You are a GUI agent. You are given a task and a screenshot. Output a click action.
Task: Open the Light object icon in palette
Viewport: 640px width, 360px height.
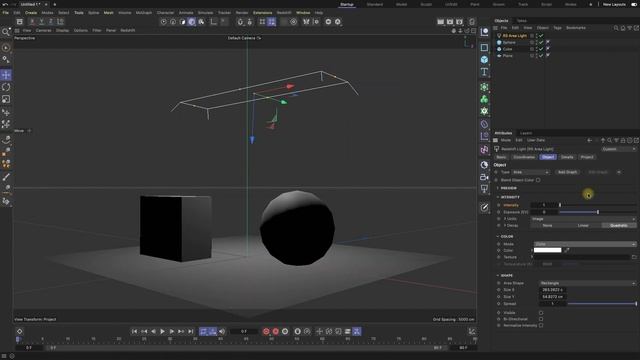click(484, 189)
